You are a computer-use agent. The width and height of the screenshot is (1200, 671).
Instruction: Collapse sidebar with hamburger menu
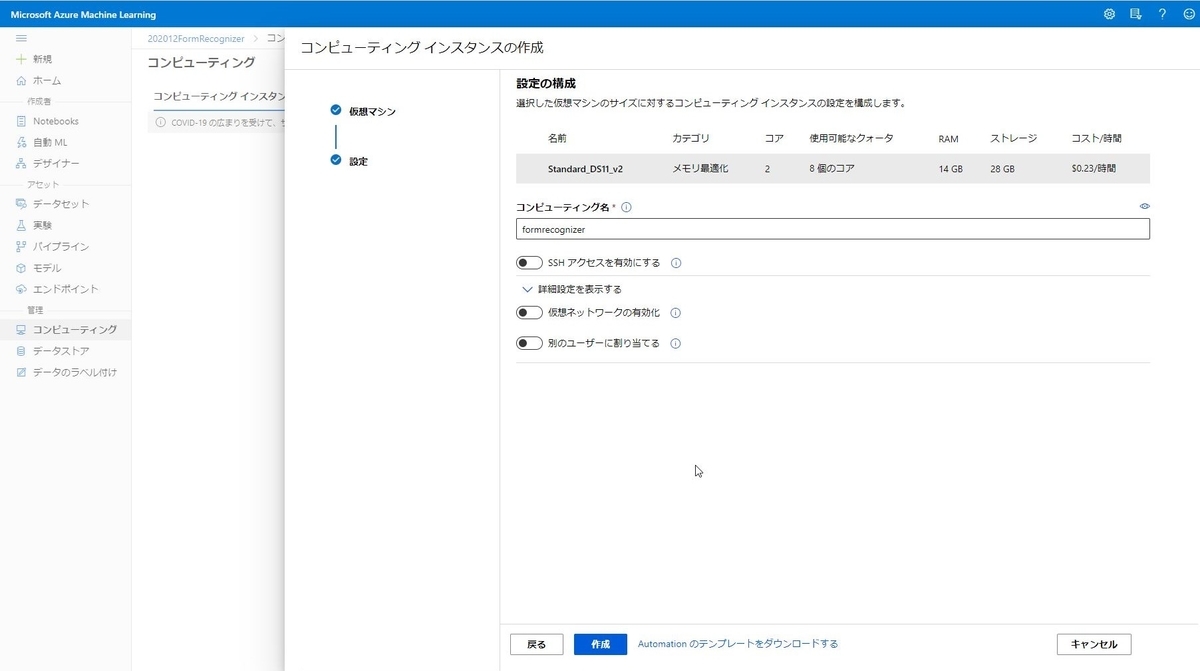pos(20,38)
